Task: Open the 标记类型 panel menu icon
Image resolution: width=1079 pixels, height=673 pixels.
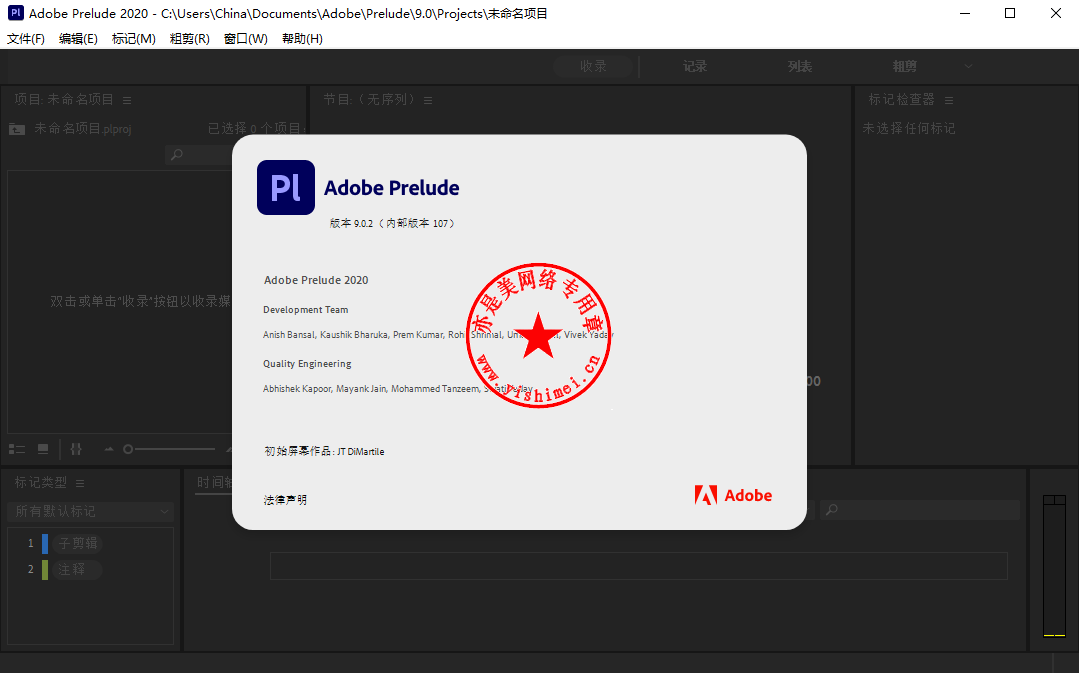Action: point(80,483)
